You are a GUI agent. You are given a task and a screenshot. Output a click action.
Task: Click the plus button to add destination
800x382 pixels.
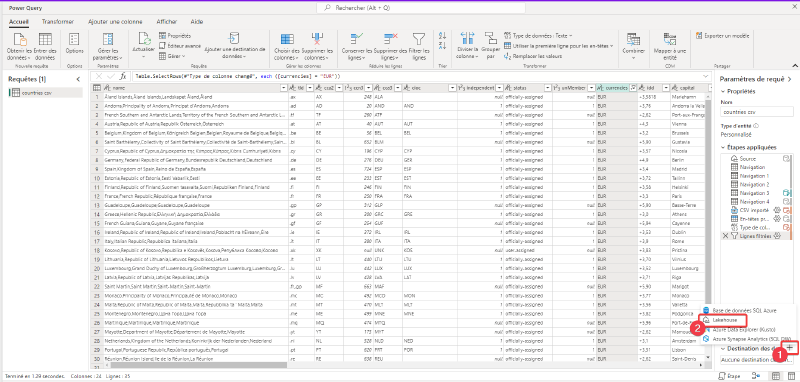point(790,348)
